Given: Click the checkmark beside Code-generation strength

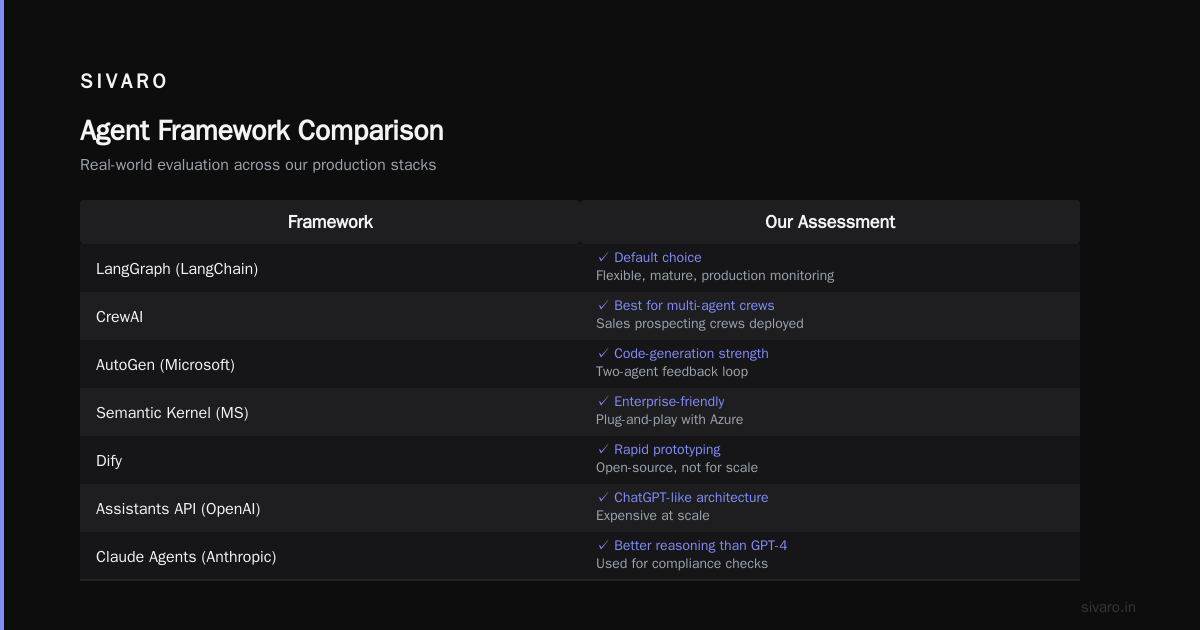Looking at the screenshot, I should click(603, 354).
